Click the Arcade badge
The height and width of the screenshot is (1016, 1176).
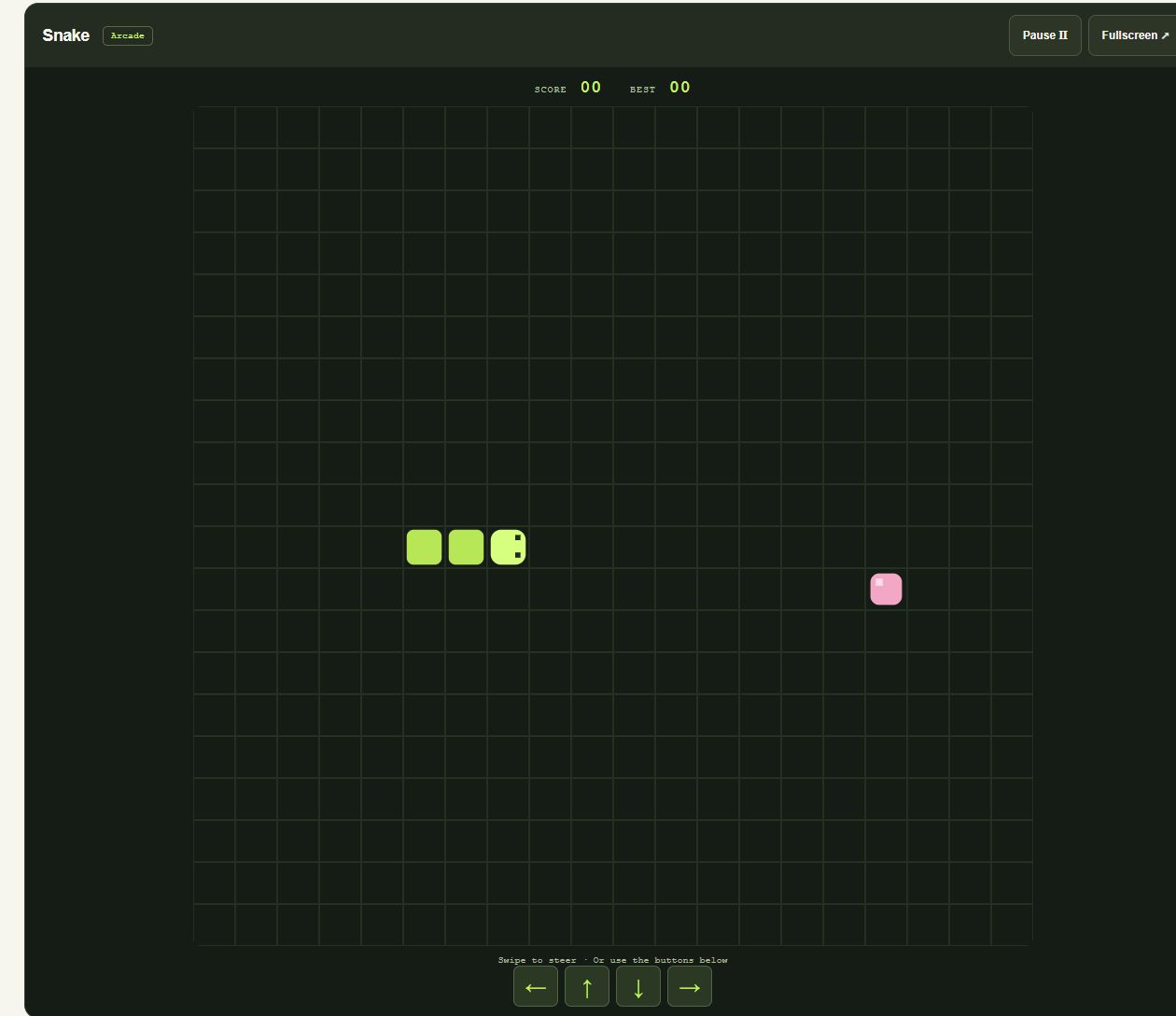point(128,35)
